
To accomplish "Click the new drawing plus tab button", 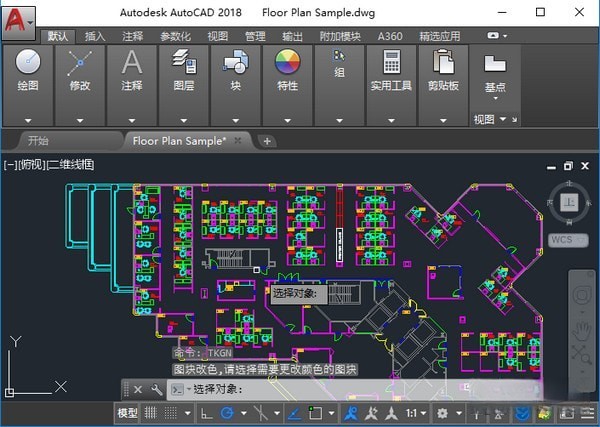I will [x=267, y=141].
